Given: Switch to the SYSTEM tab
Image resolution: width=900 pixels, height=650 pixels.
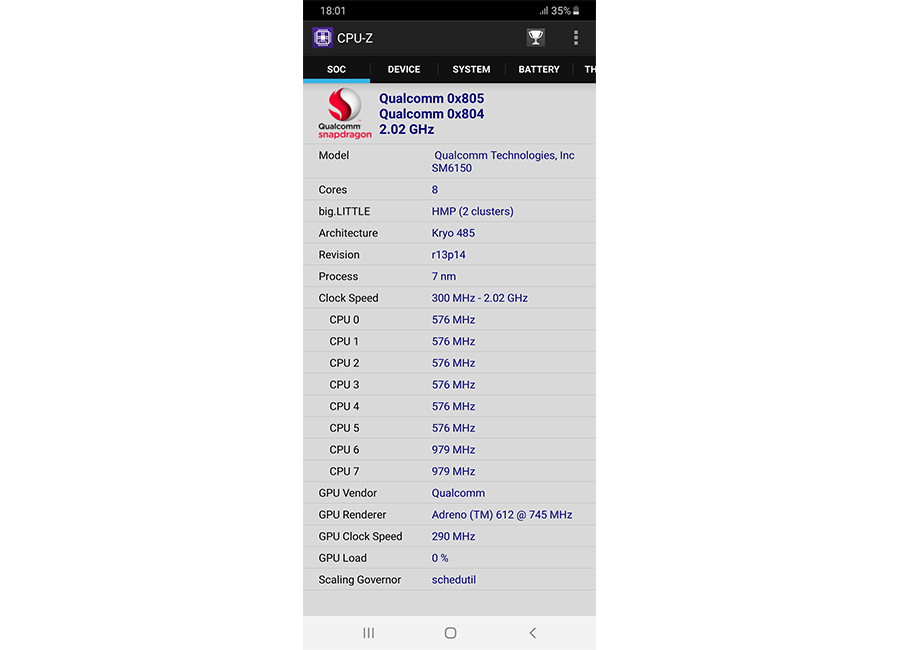Looking at the screenshot, I should pyautogui.click(x=471, y=69).
